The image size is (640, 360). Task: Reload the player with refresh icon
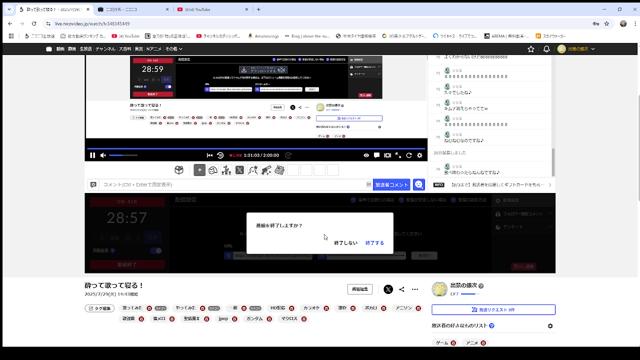(x=409, y=155)
